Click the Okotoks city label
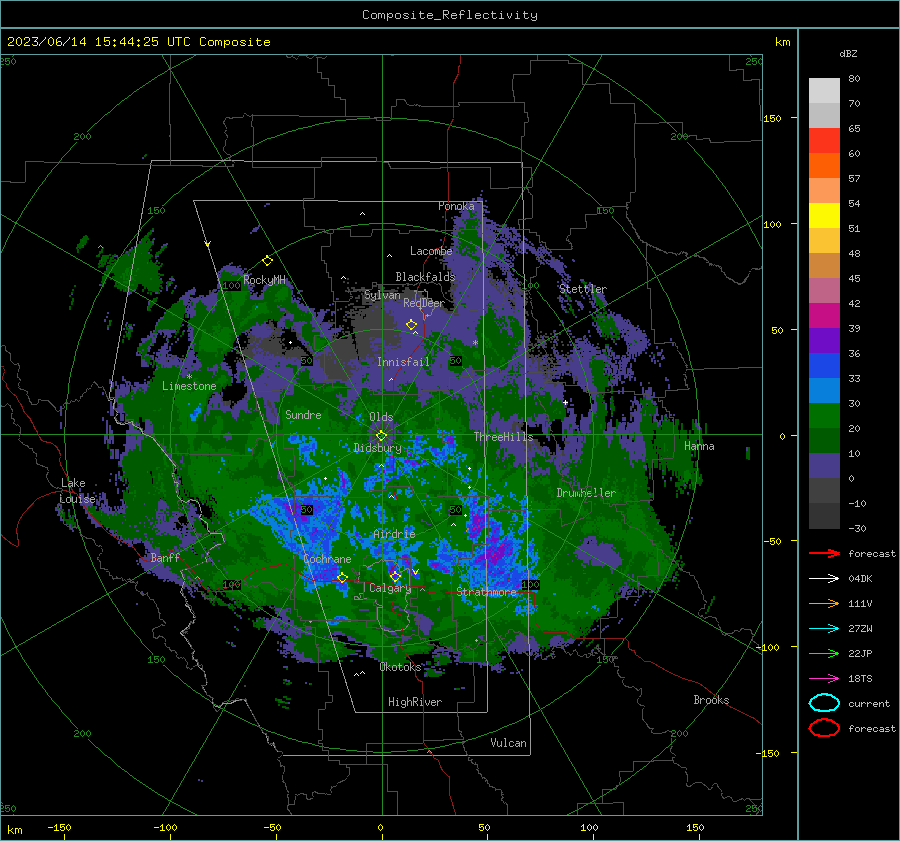This screenshot has height=841, width=900. coord(400,667)
